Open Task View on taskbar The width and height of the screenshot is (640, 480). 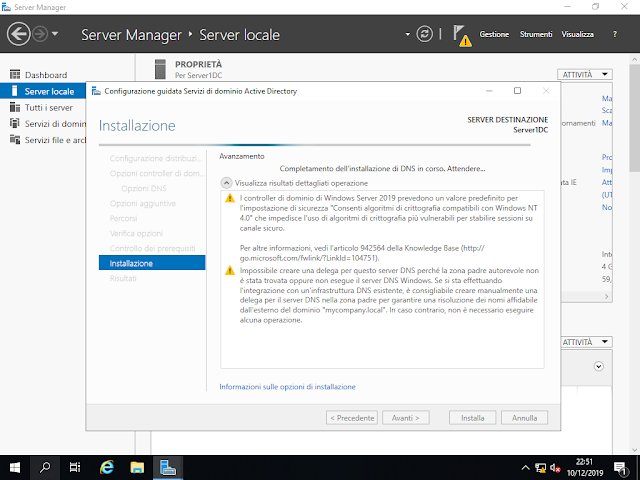click(x=75, y=467)
